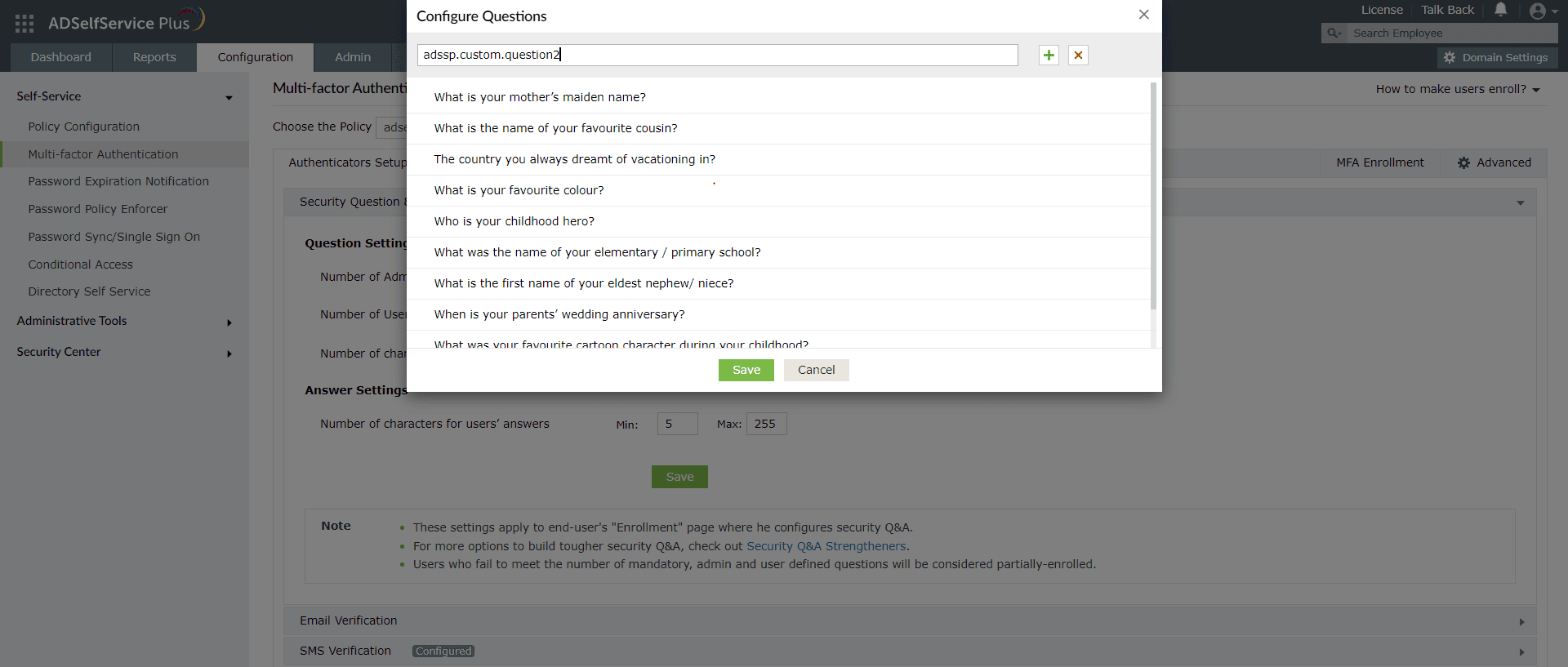Expand the Security Center section
Viewport: 1568px width, 667px height.
click(x=229, y=354)
